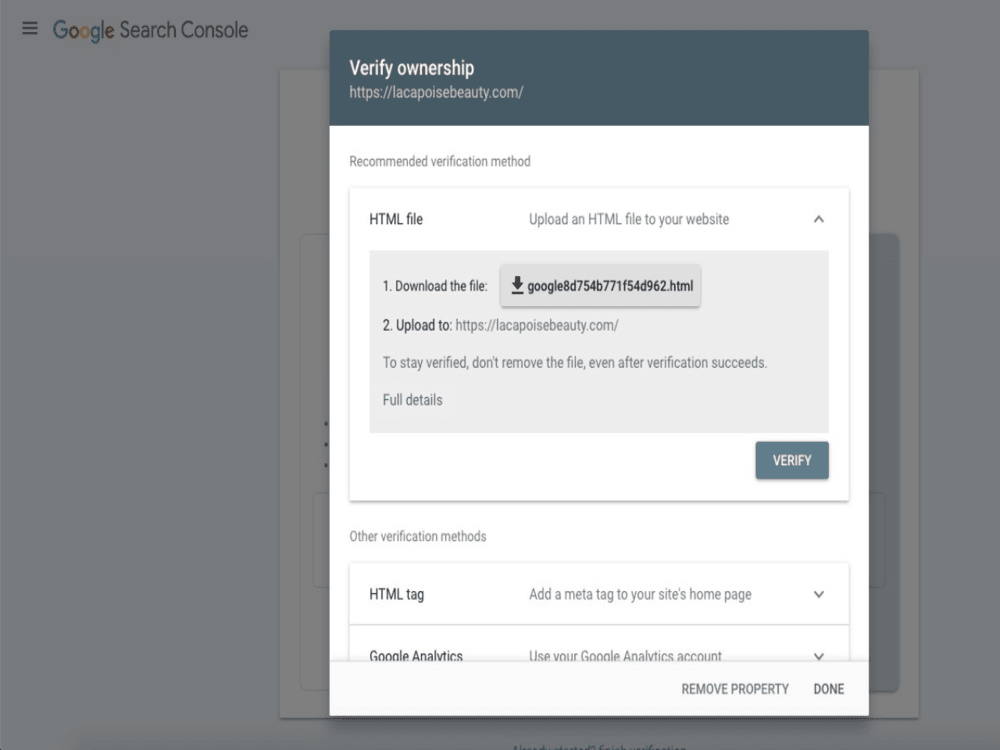Download google8d754b771f54d962.html file
Viewport: 1000px width, 750px height.
[600, 286]
